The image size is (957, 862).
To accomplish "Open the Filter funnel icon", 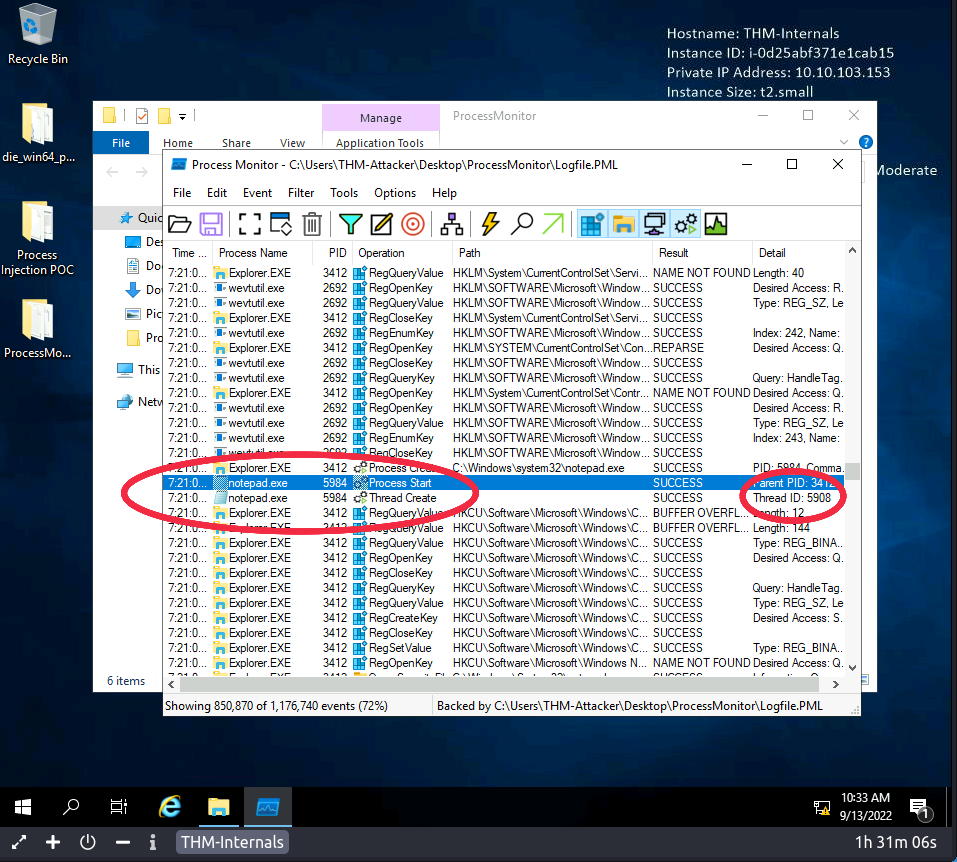I will click(350, 224).
